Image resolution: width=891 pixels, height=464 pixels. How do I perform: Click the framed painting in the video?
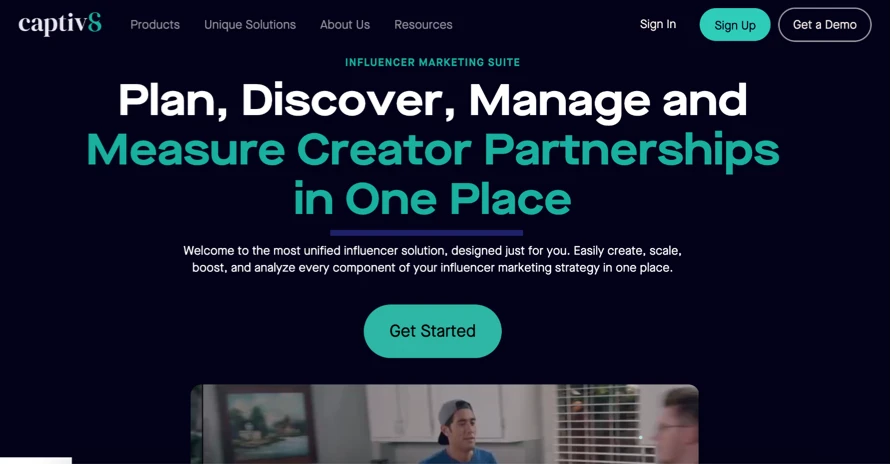pos(268,422)
